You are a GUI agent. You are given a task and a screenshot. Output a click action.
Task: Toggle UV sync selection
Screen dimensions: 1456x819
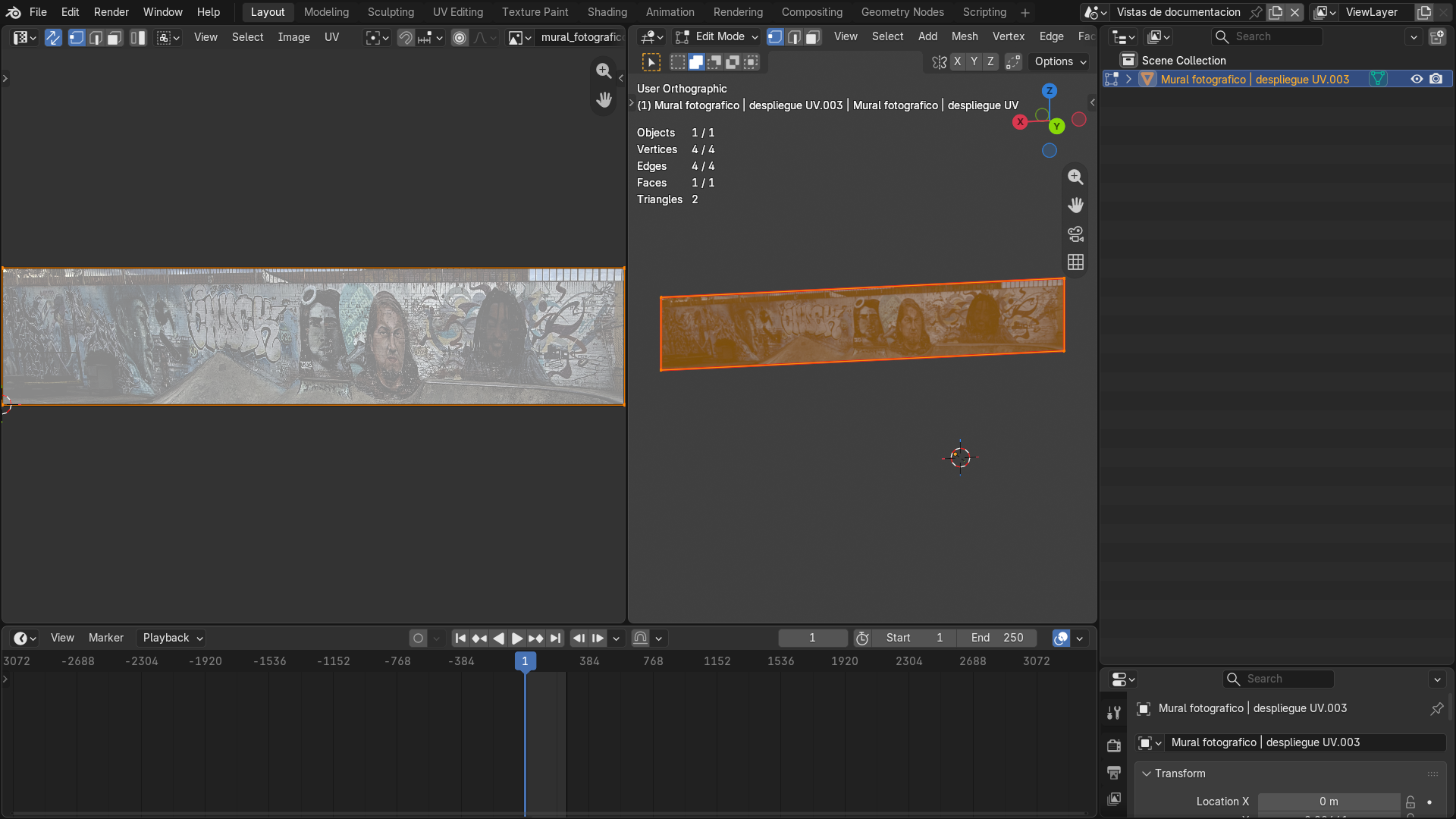(53, 37)
